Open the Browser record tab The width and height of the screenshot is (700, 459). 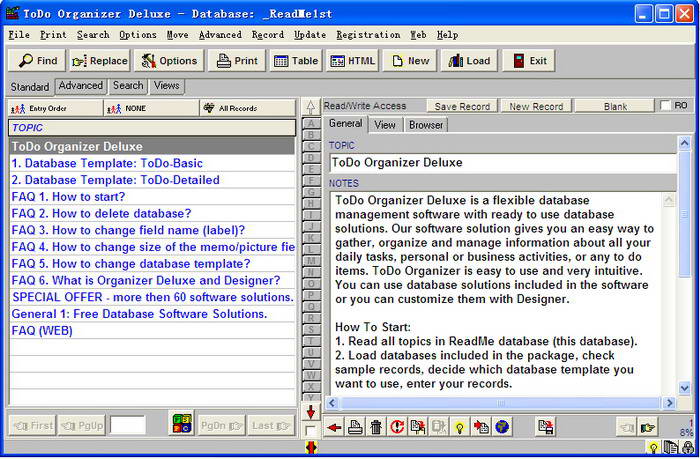click(426, 125)
